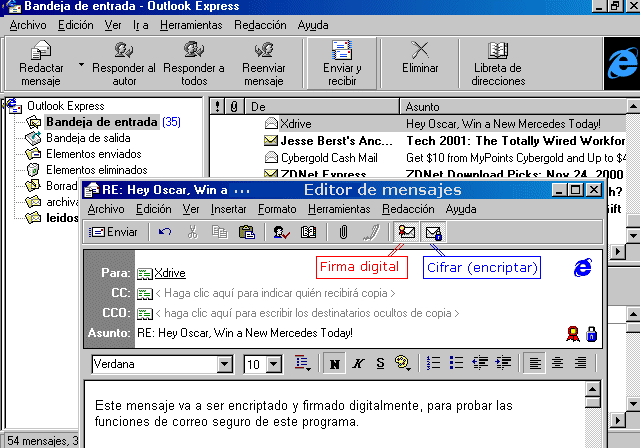
Task: Click the CCO hidden recipients field
Action: (307, 313)
